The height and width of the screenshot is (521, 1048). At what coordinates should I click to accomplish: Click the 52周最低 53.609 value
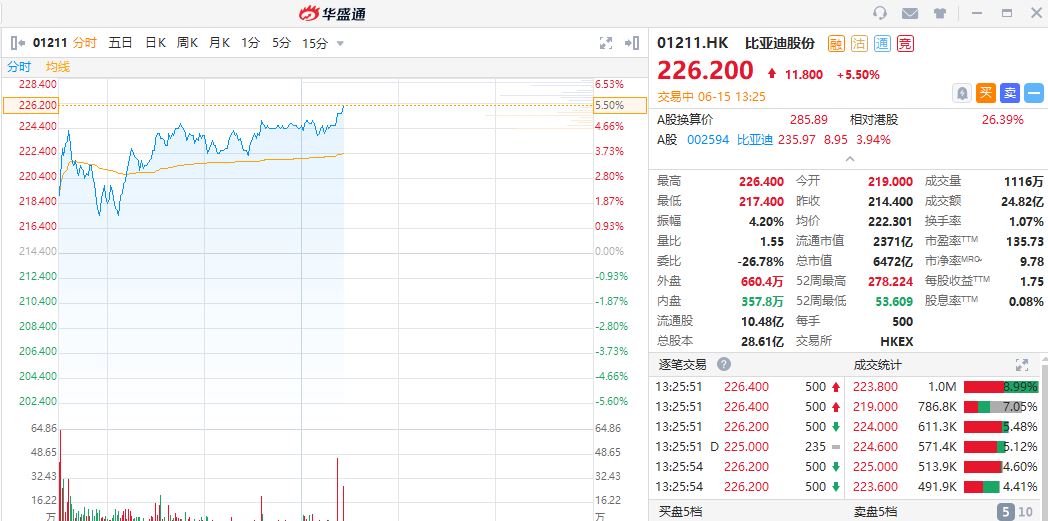point(895,301)
